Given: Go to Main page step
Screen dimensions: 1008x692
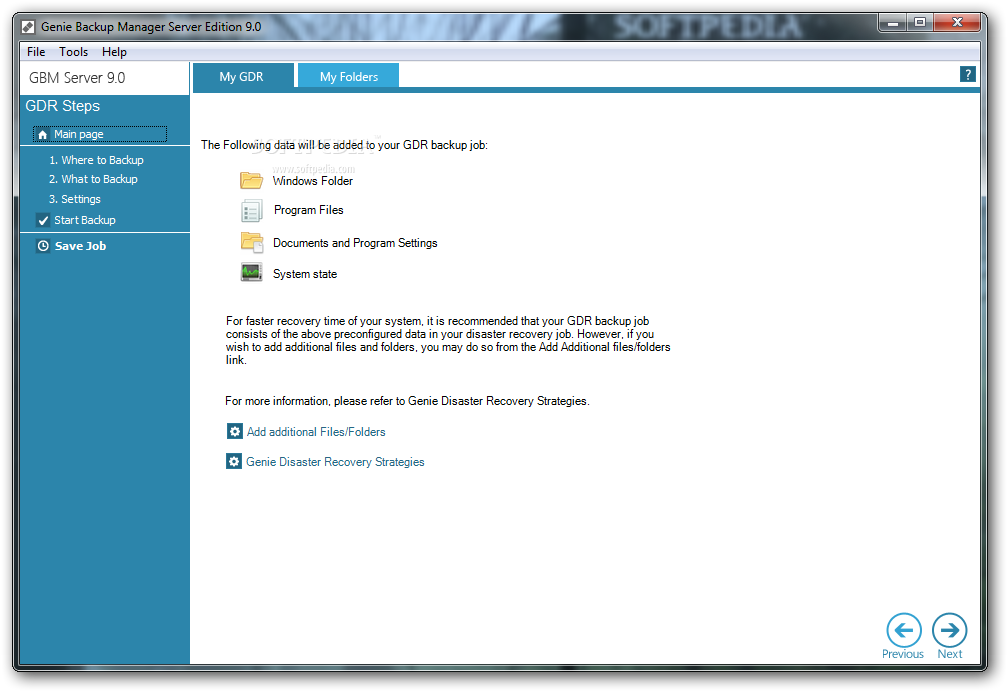Looking at the screenshot, I should (x=100, y=134).
